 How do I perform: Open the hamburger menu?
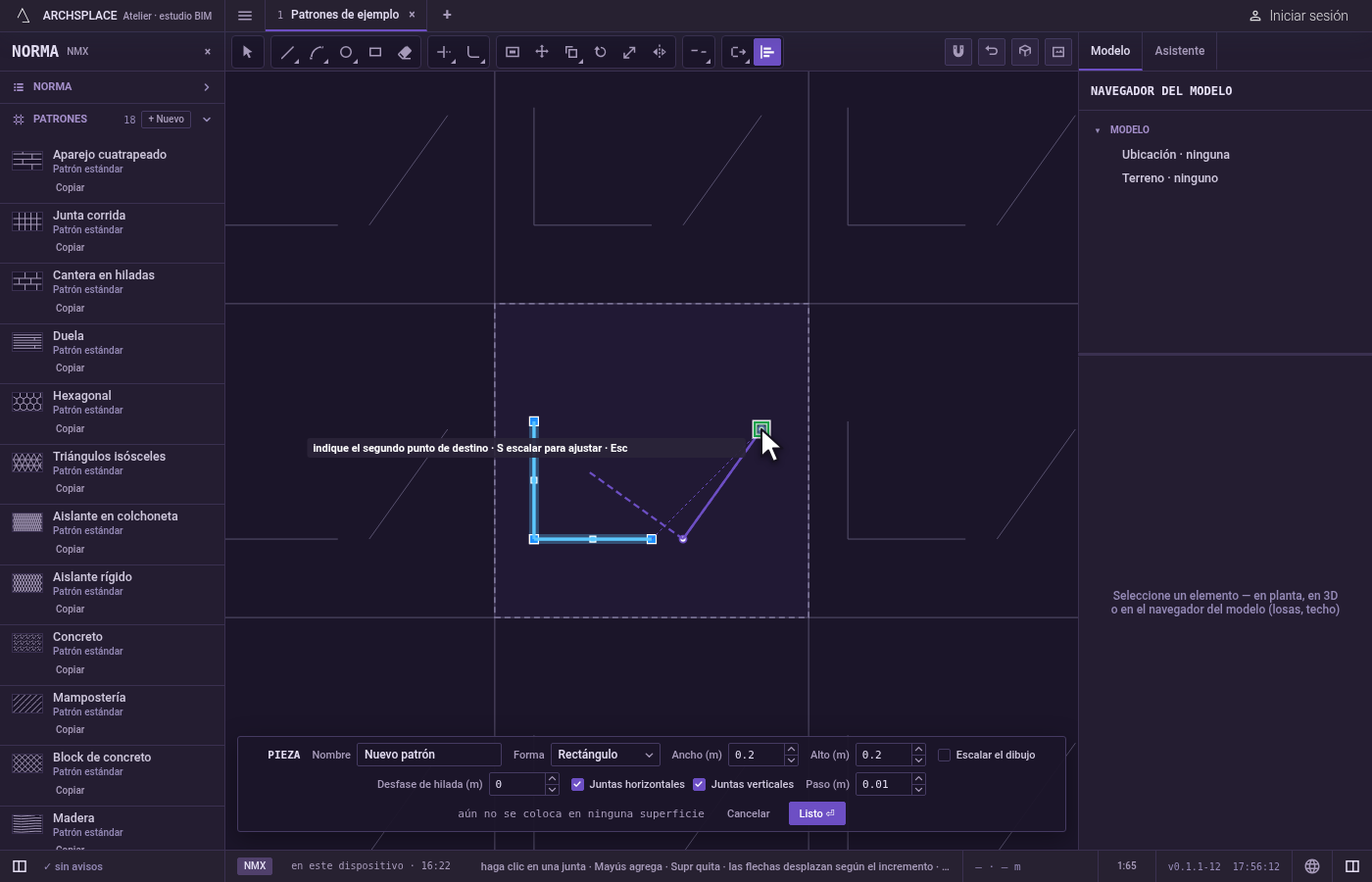click(245, 16)
